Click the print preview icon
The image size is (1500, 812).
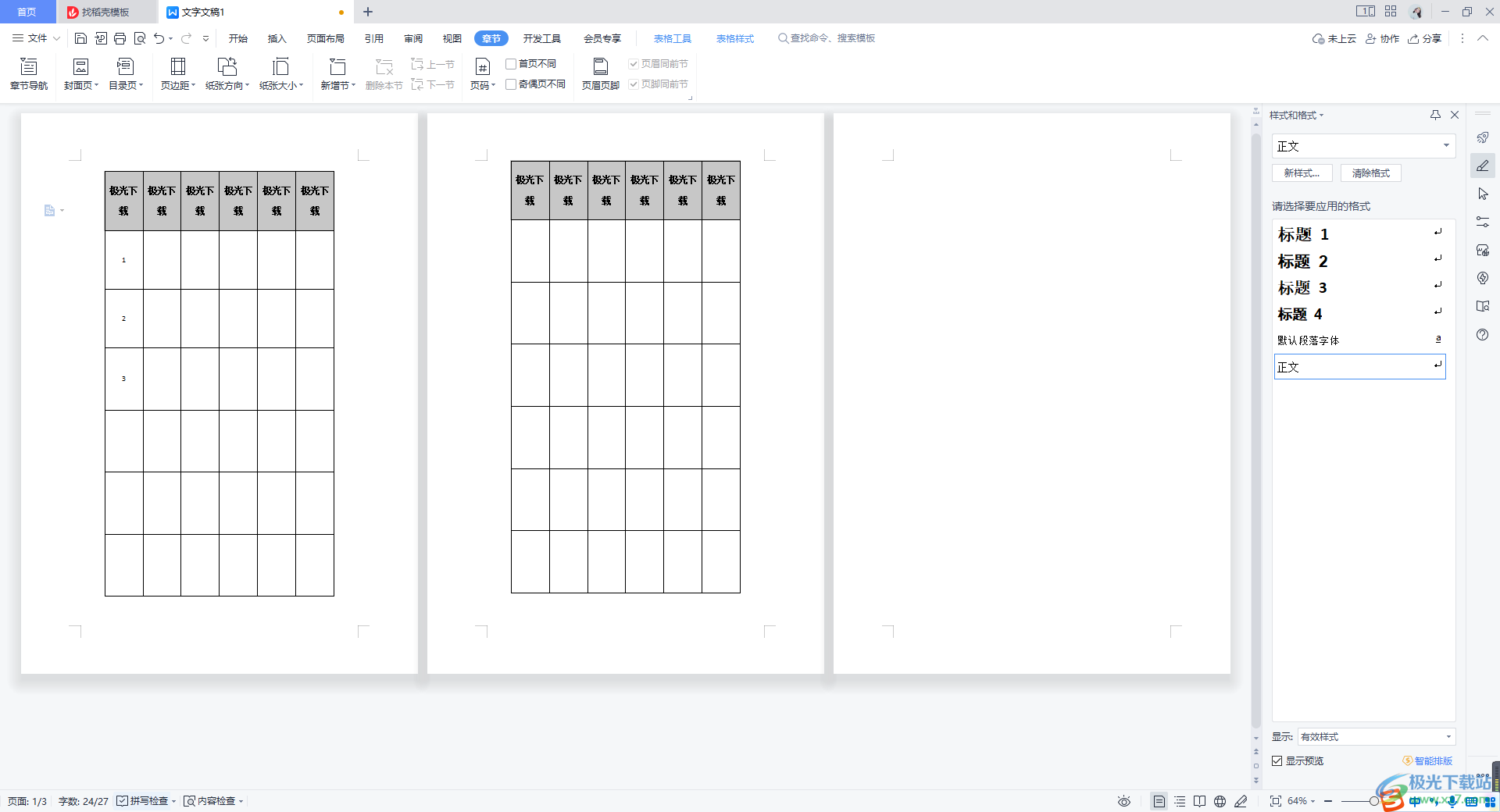point(140,38)
